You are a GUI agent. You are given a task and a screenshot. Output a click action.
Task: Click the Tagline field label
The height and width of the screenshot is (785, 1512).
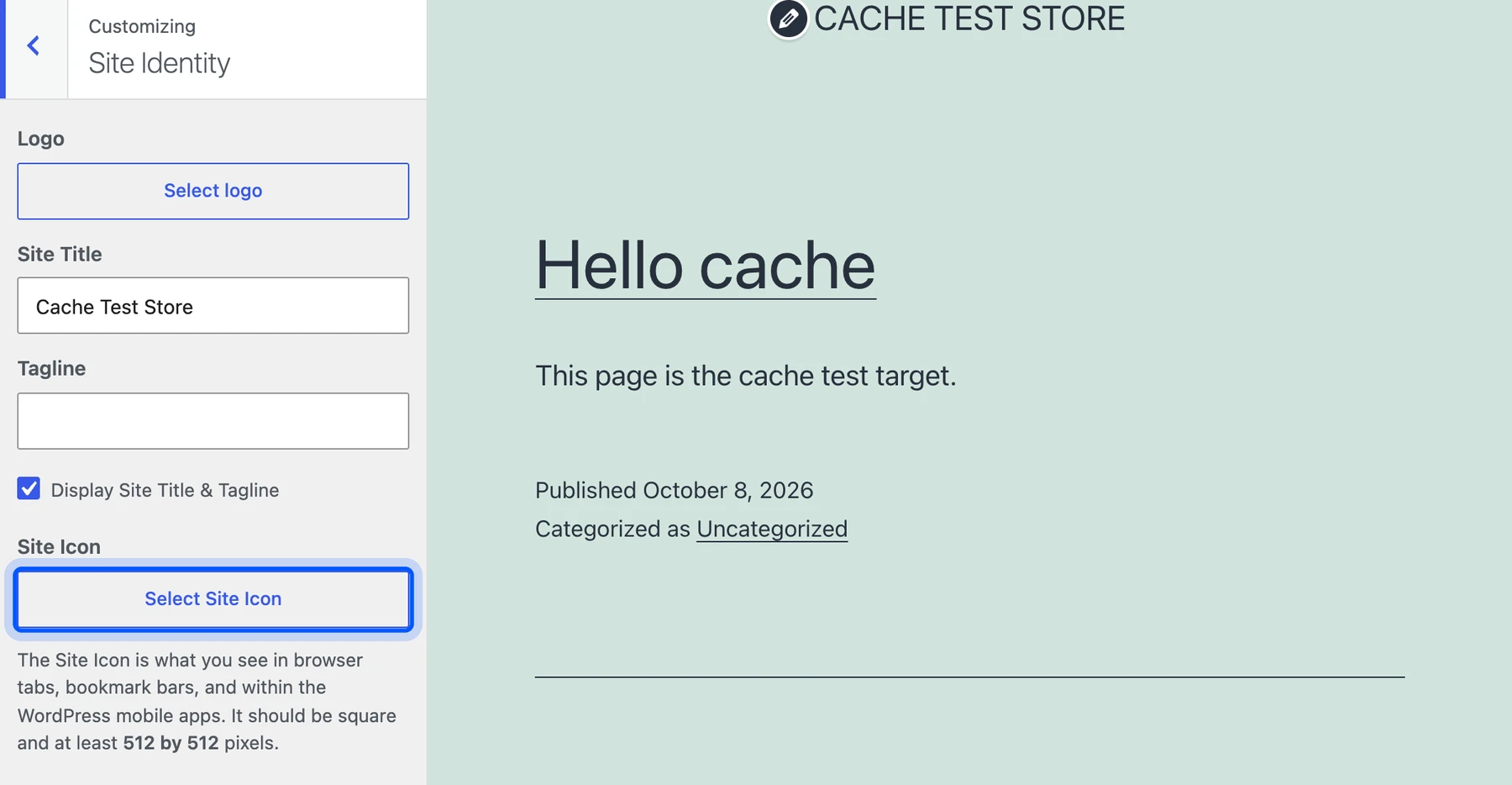[x=51, y=368]
